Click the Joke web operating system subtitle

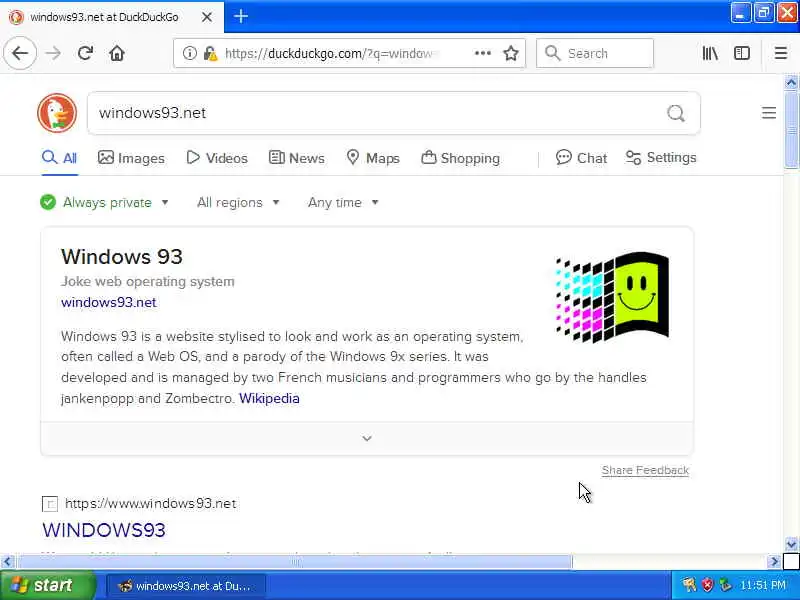(x=147, y=281)
